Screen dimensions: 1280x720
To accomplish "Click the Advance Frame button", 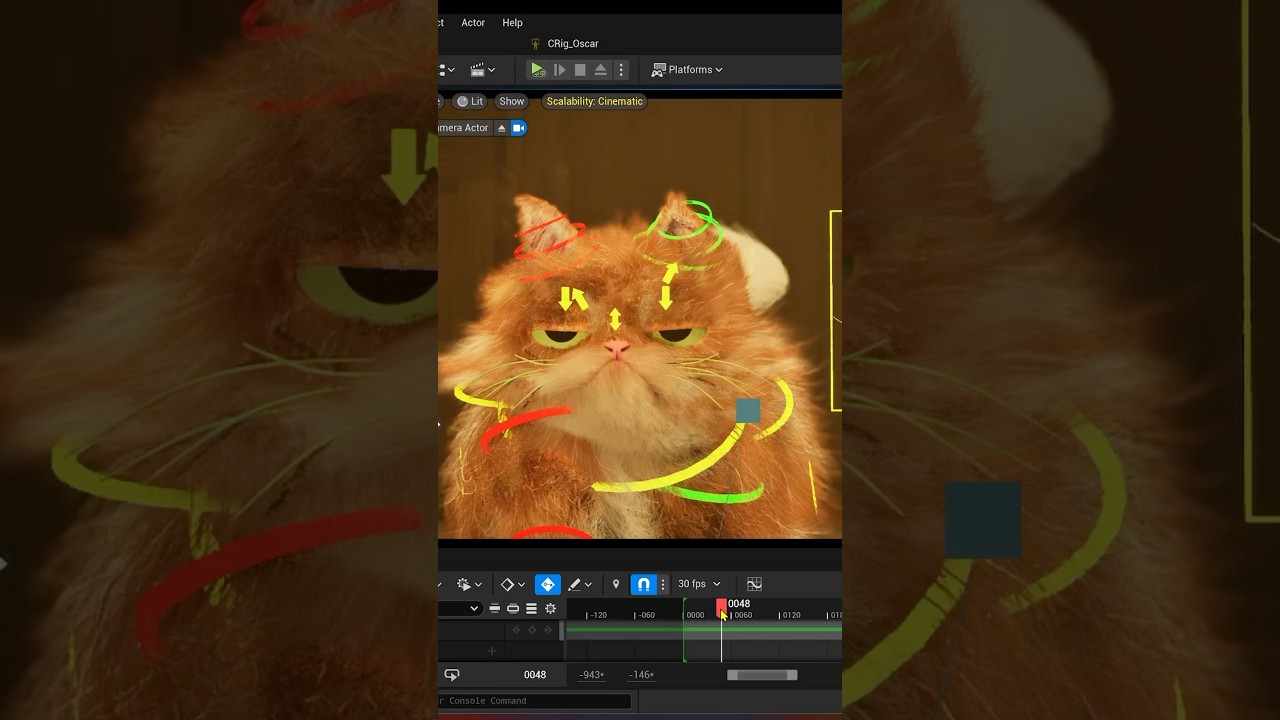I will coord(560,70).
